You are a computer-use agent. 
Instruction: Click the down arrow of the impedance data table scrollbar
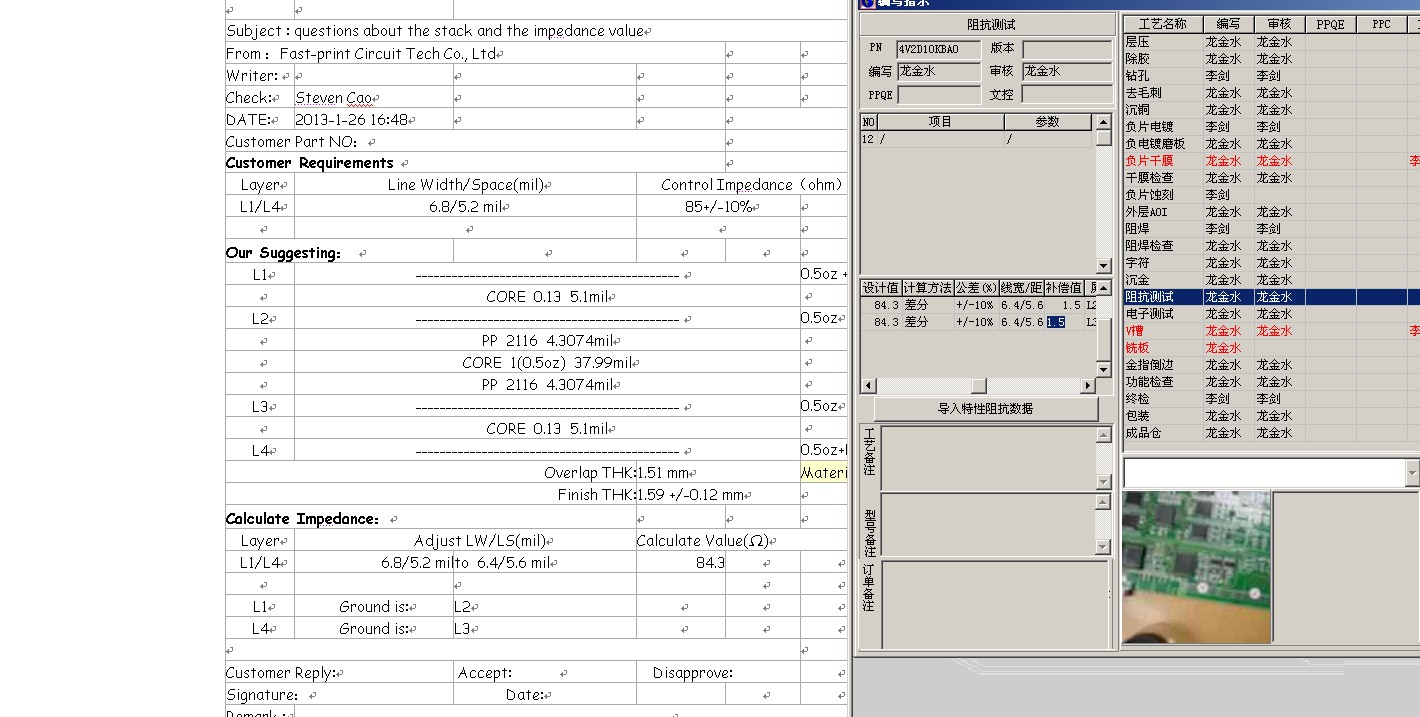pos(1104,369)
